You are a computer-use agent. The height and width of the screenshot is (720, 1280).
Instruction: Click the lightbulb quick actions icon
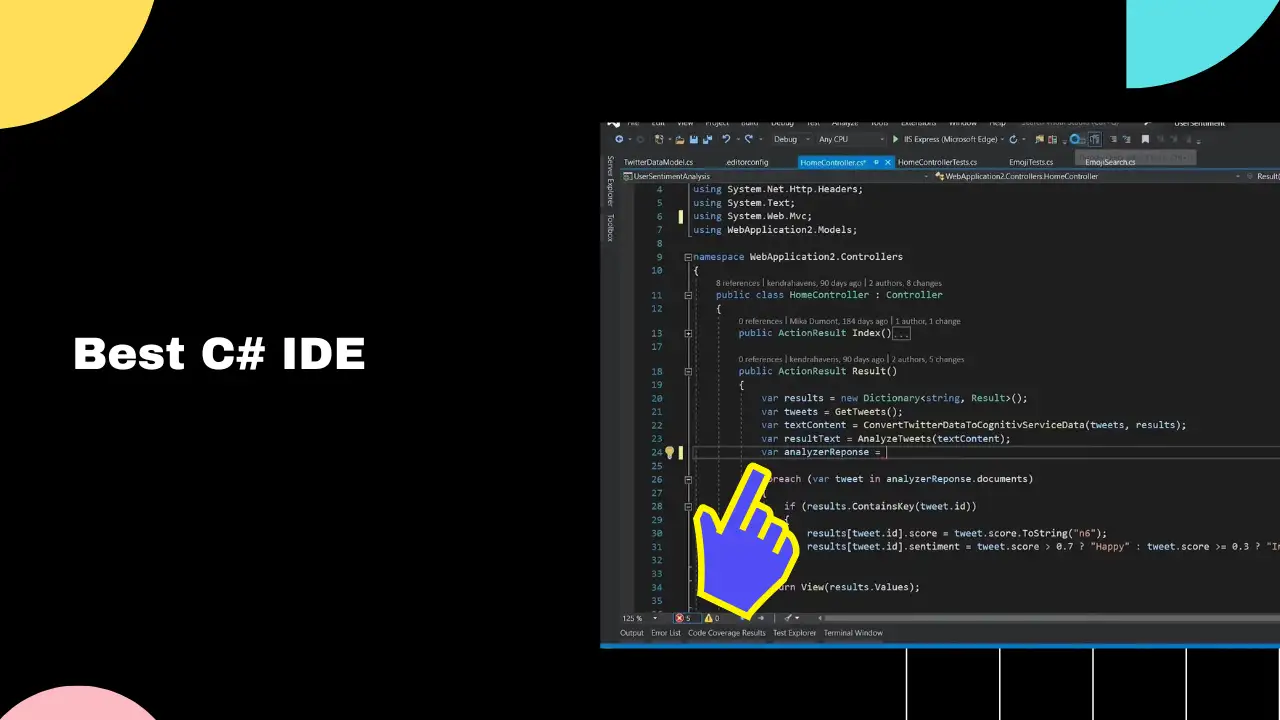(669, 452)
